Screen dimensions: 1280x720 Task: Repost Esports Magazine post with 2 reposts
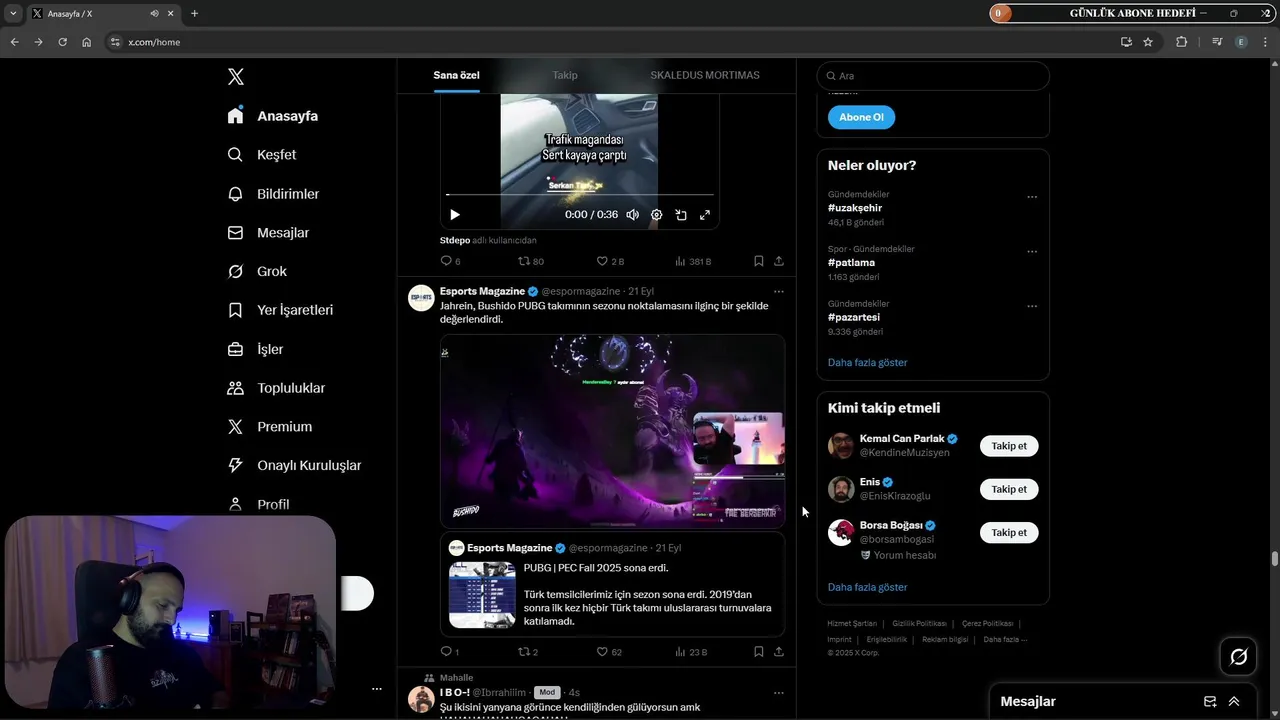coord(528,652)
